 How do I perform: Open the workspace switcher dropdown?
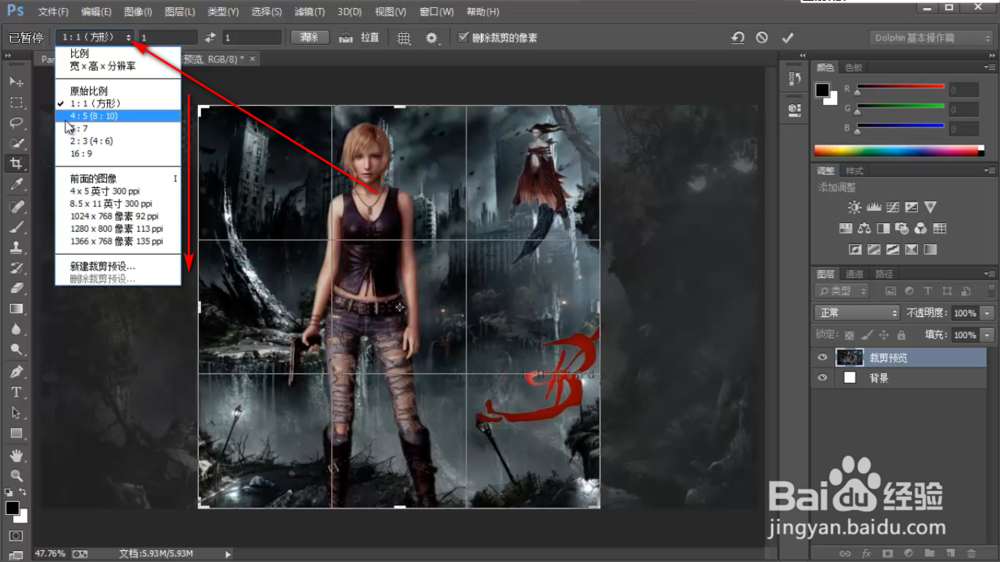pyautogui.click(x=931, y=38)
